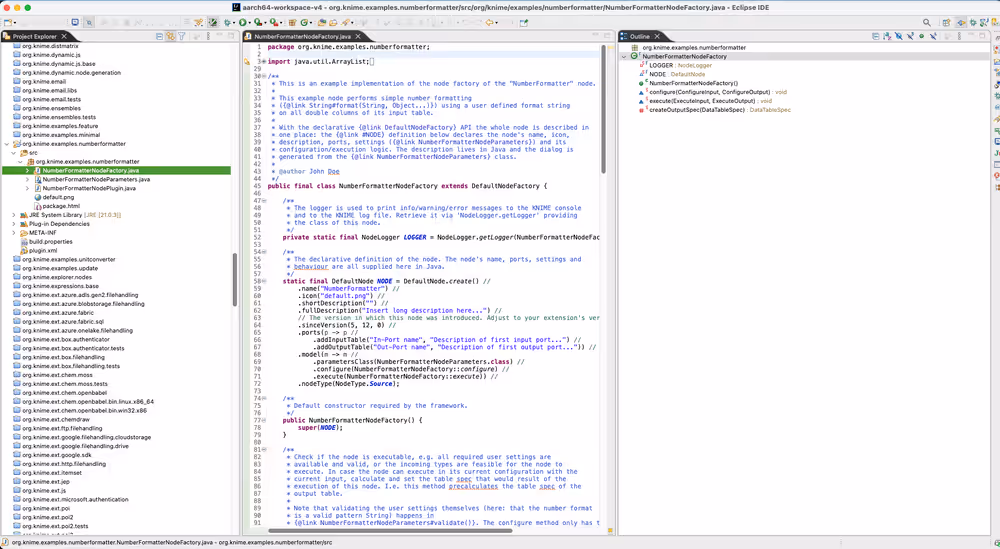Open Outline view menu dots
The width and height of the screenshot is (1000, 549).
[x=959, y=36]
